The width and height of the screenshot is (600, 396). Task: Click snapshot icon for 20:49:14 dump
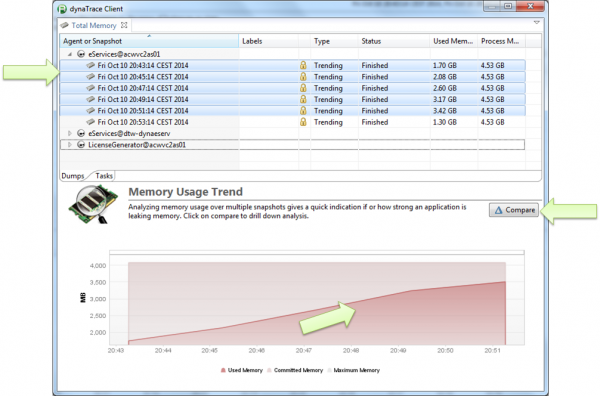tap(90, 99)
